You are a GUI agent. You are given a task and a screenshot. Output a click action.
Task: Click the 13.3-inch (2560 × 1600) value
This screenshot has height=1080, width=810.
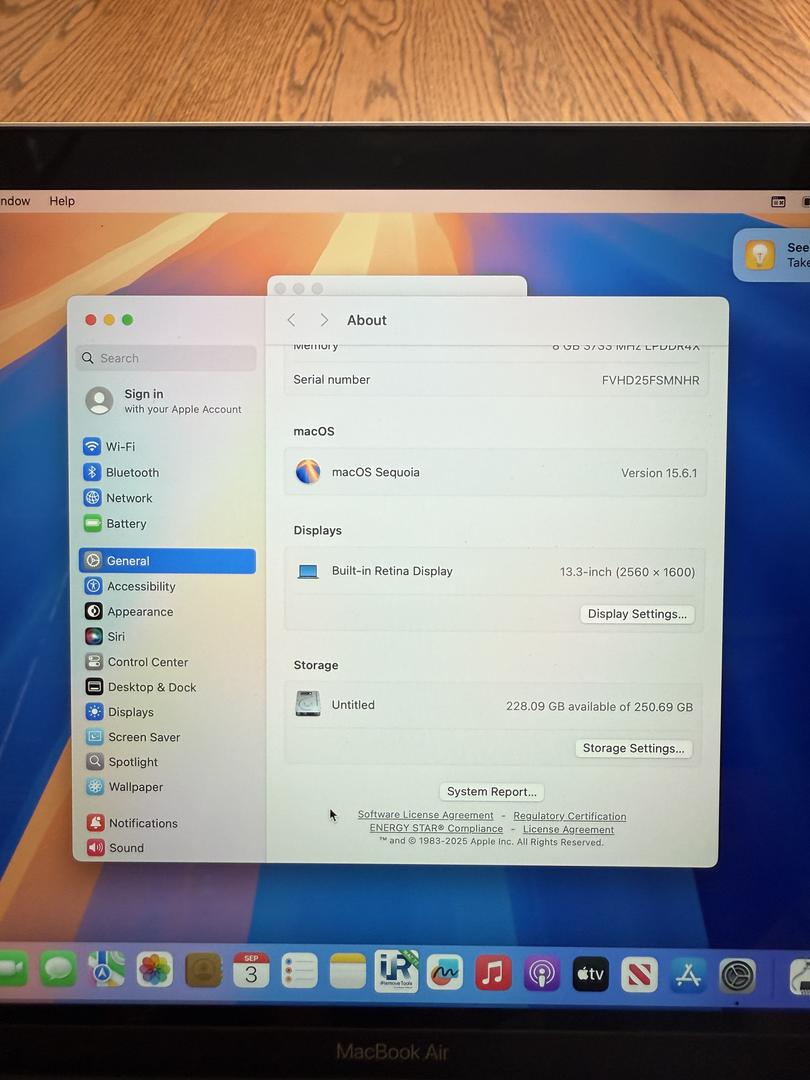tap(627, 572)
